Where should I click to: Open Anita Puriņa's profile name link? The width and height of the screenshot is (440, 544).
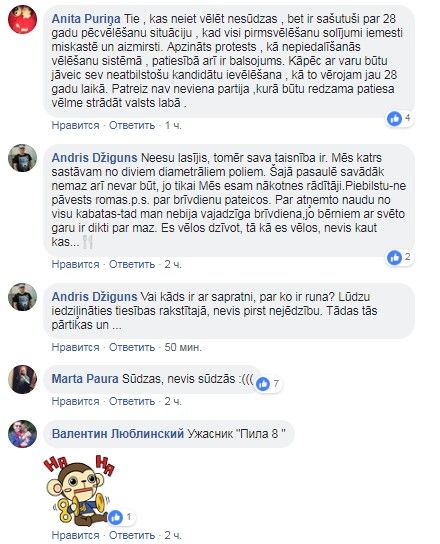pyautogui.click(x=86, y=19)
